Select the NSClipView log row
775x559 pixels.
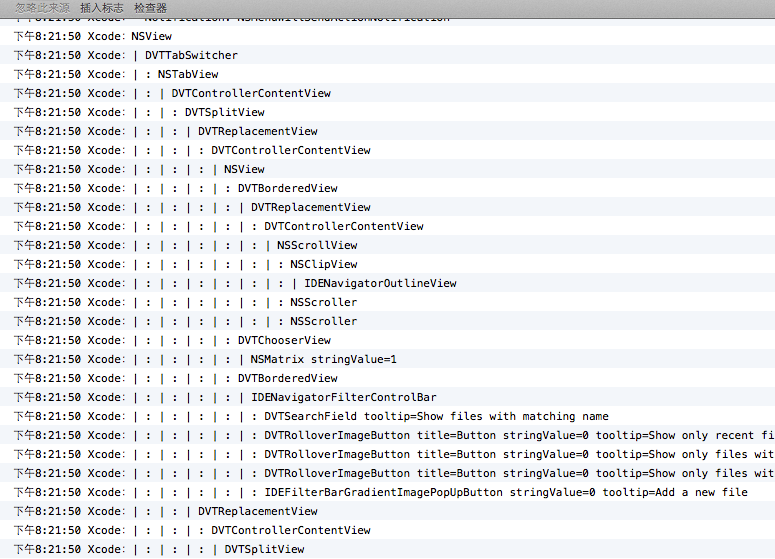pos(323,264)
